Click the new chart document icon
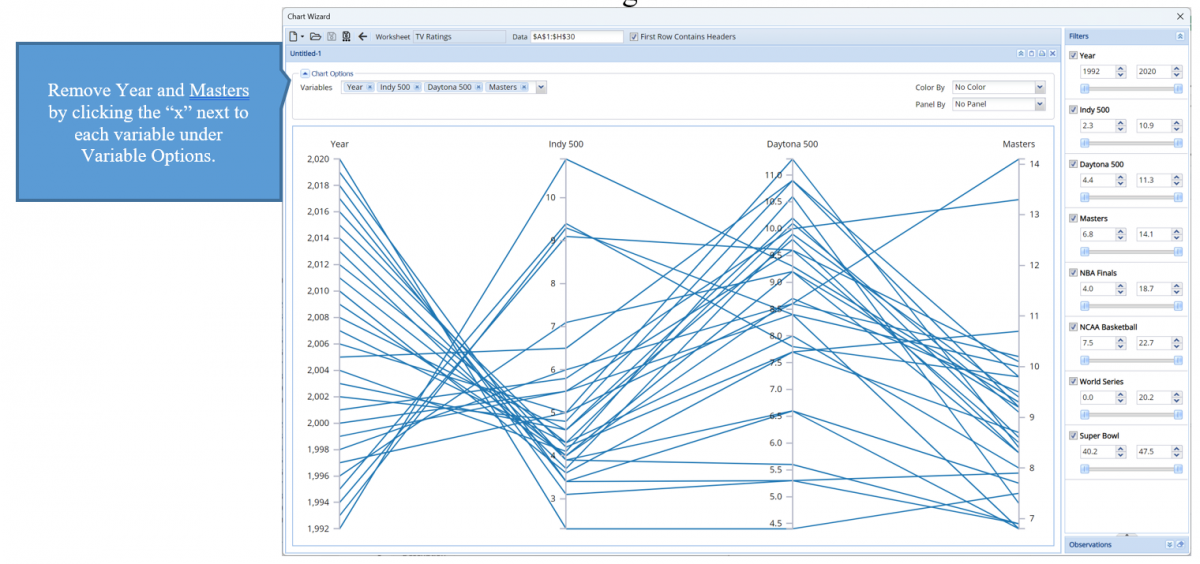Image resolution: width=1200 pixels, height=564 pixels. coord(291,37)
